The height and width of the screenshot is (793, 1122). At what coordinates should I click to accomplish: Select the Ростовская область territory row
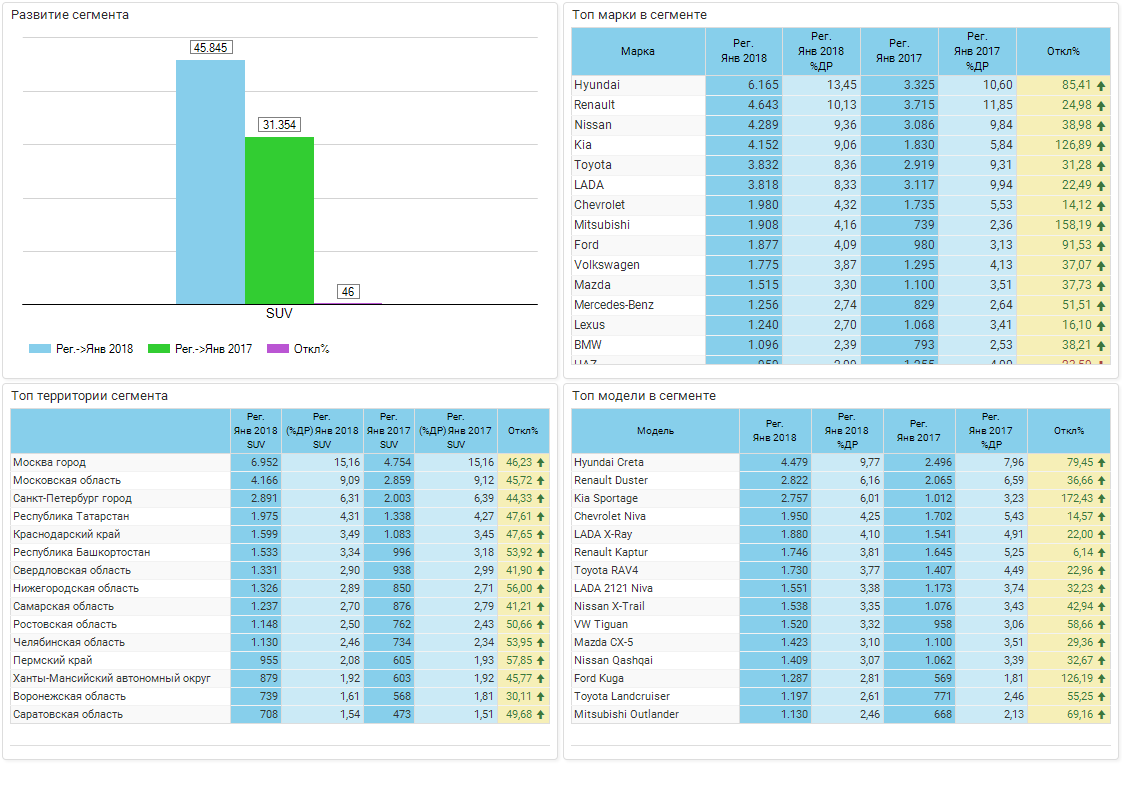click(x=280, y=625)
